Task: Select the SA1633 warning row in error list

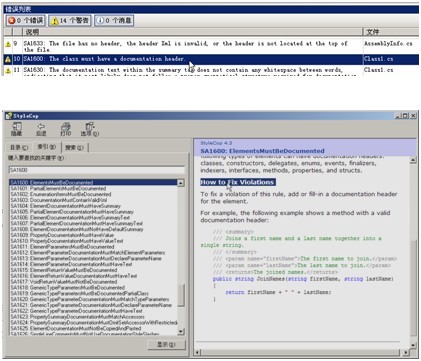Action: (211, 46)
